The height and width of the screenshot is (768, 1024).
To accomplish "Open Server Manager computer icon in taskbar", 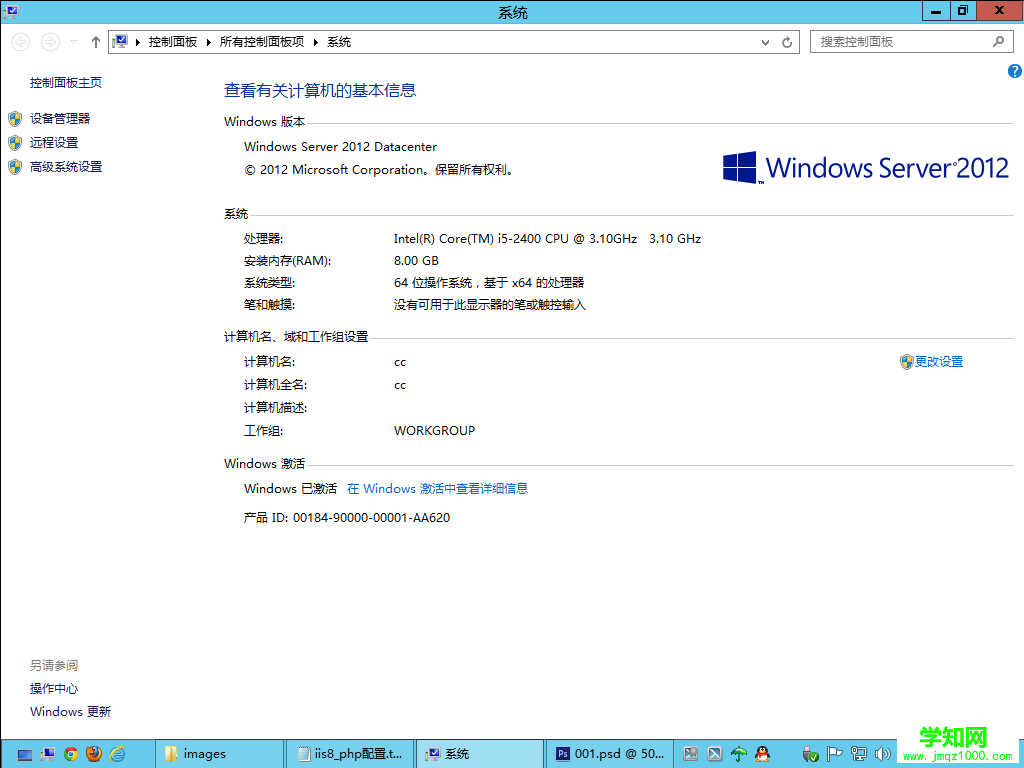I will pos(48,754).
